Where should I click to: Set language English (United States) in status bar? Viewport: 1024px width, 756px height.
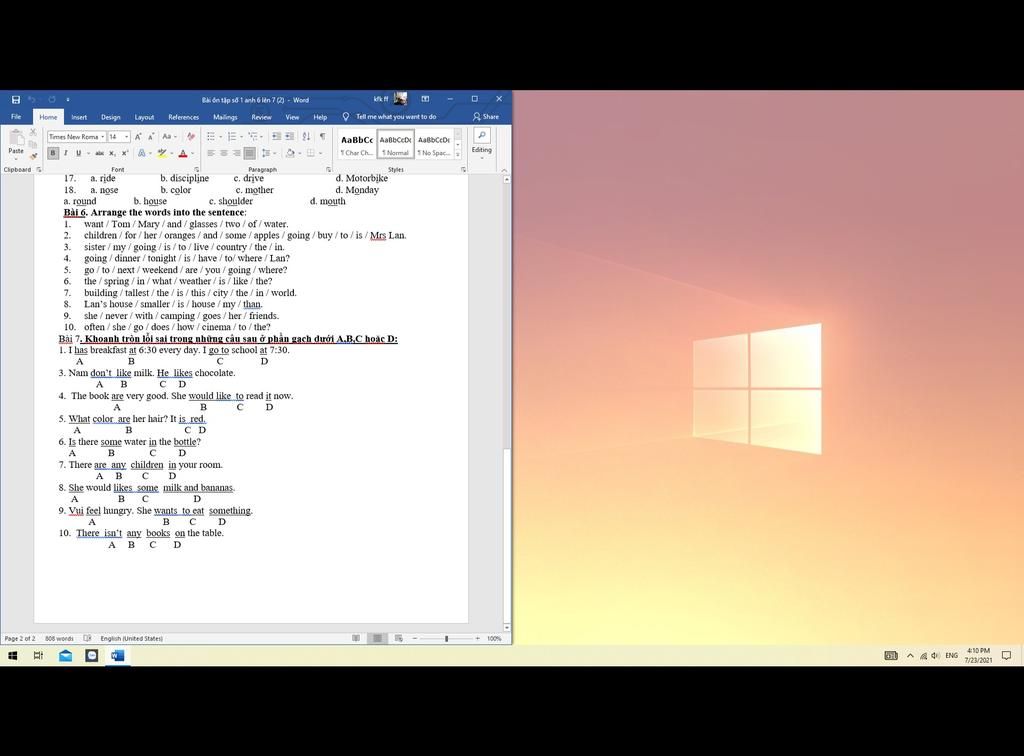click(x=131, y=638)
